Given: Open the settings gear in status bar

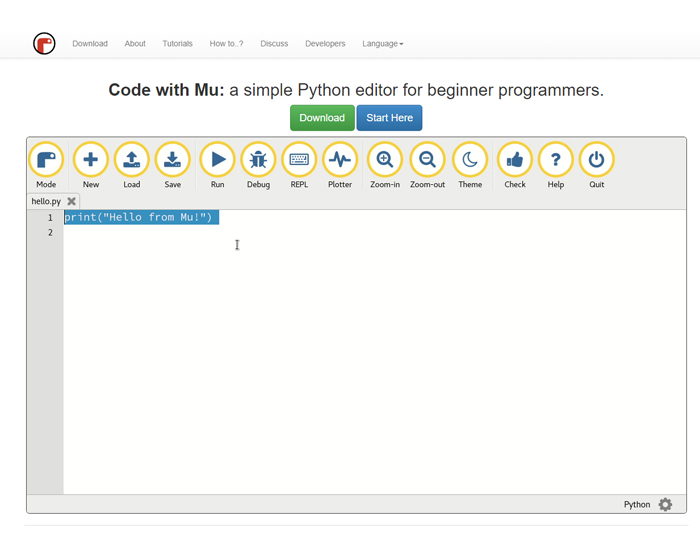Looking at the screenshot, I should (x=666, y=505).
